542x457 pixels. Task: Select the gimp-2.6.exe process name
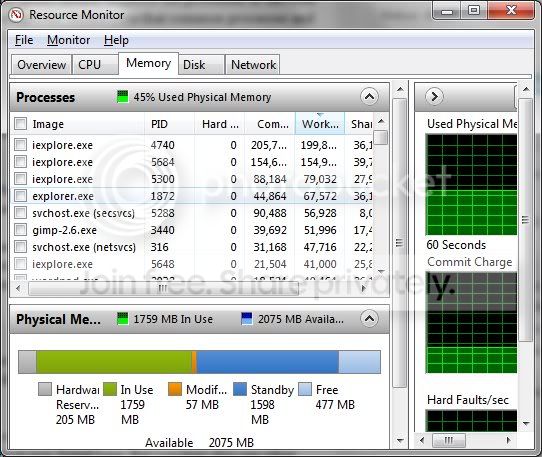point(65,230)
